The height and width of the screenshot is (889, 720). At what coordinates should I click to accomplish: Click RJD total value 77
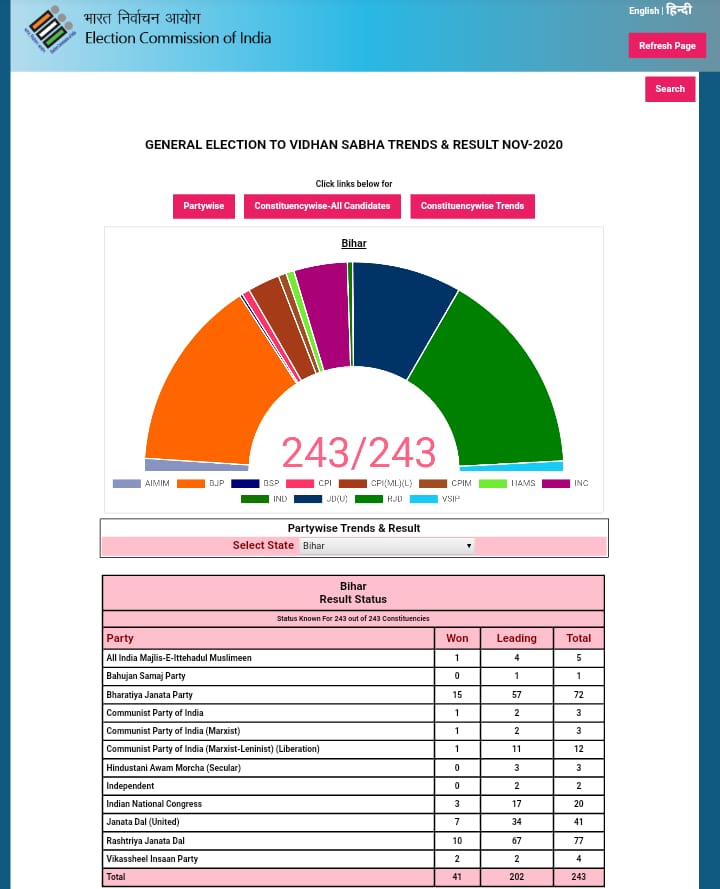578,841
